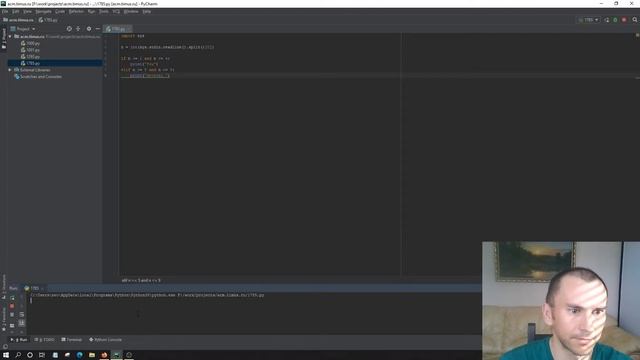Click the rerun icon in top toolbar
Viewport: 640px width, 360px height.
point(607,20)
